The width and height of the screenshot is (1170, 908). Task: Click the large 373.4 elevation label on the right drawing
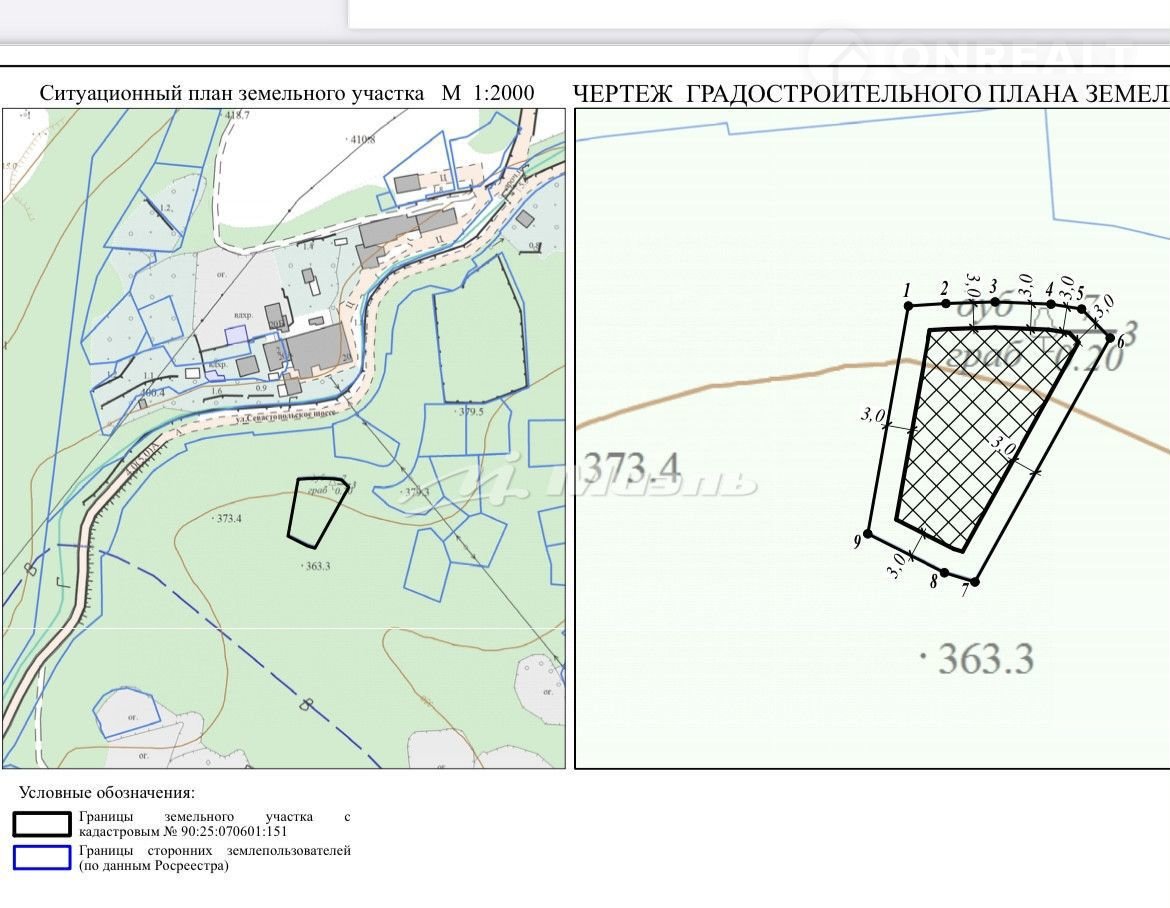point(630,467)
